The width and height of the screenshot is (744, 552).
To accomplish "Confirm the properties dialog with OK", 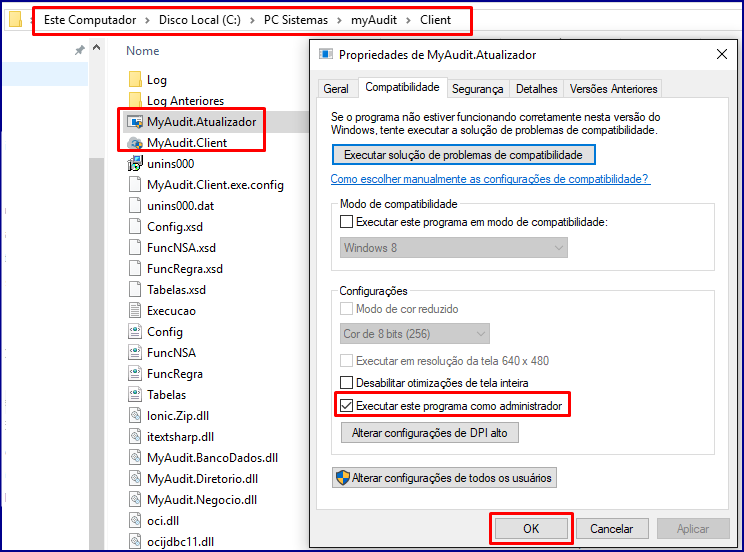I will (x=531, y=528).
